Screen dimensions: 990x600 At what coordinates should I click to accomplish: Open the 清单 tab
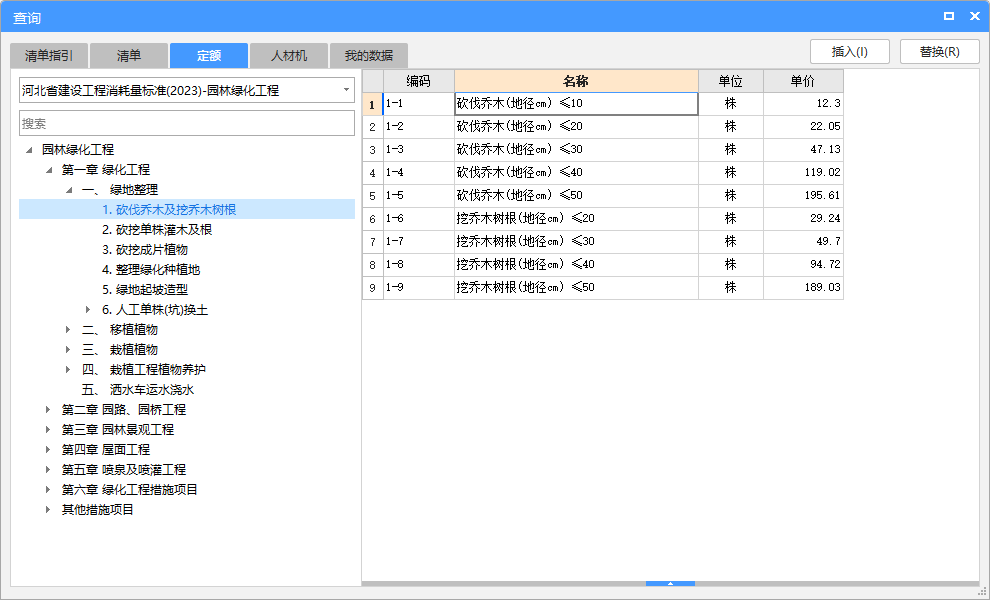(x=129, y=56)
